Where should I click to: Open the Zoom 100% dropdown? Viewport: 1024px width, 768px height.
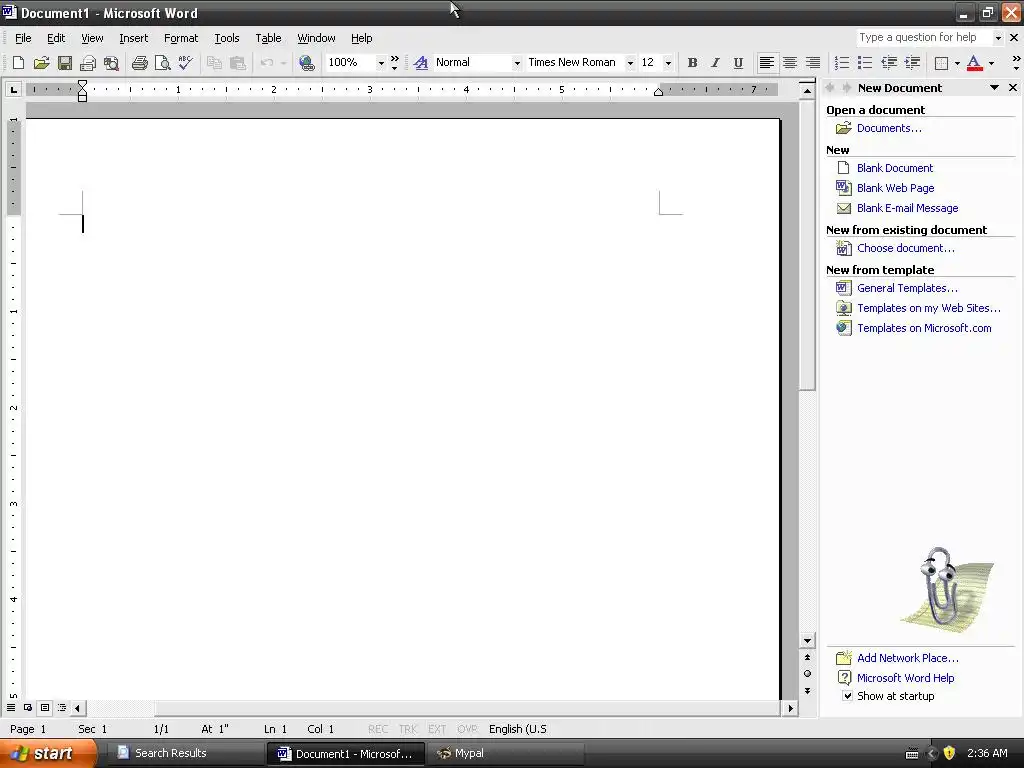click(381, 63)
